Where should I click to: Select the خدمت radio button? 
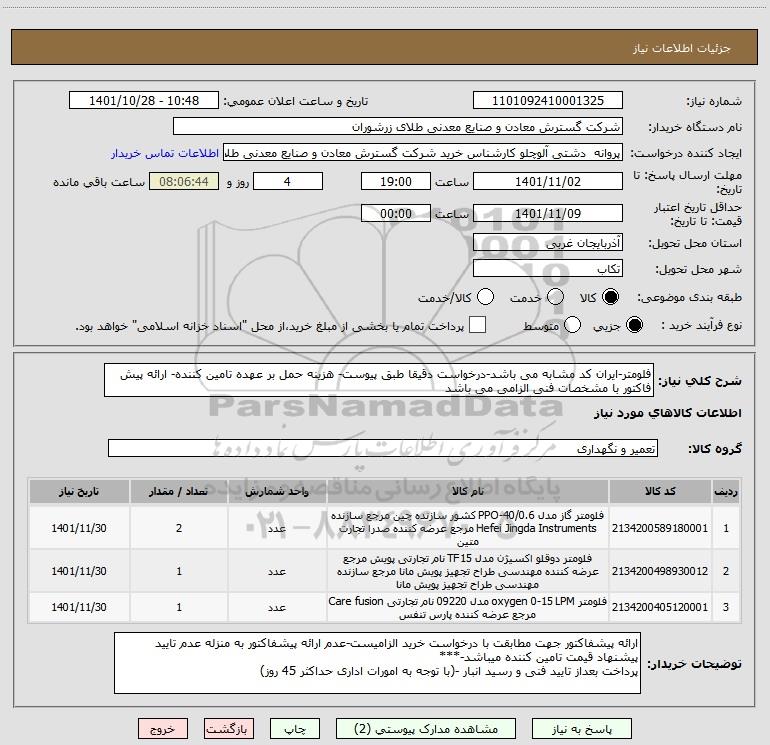[x=555, y=297]
